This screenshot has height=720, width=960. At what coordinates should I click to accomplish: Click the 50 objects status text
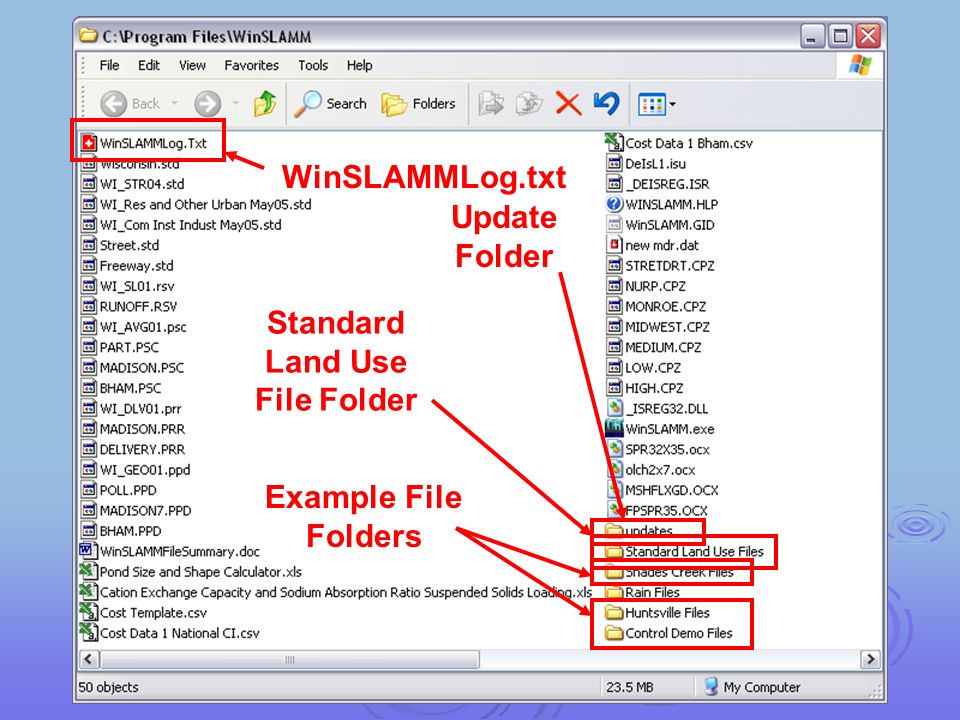[x=108, y=687]
